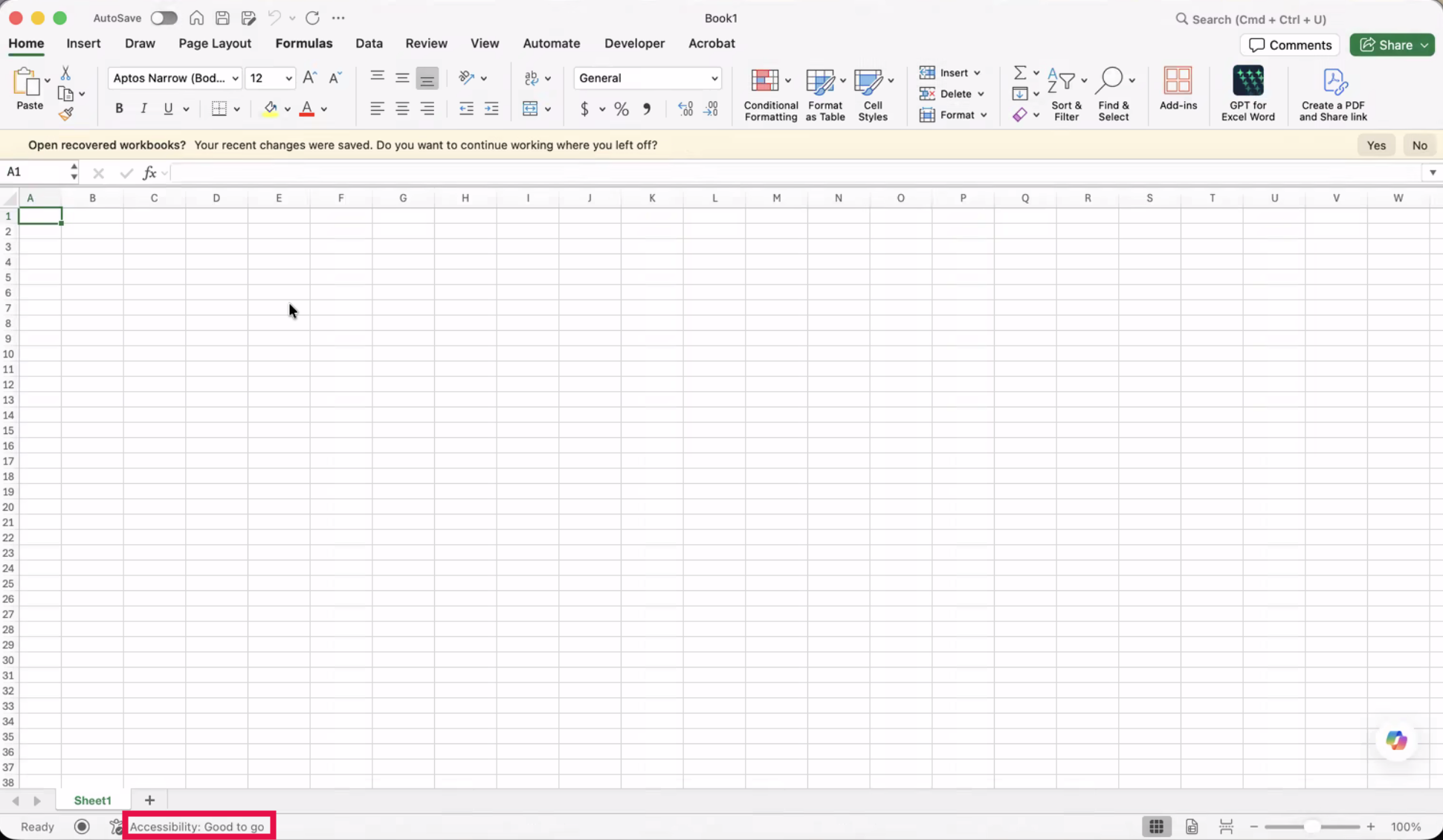Increase decimal places

point(685,109)
